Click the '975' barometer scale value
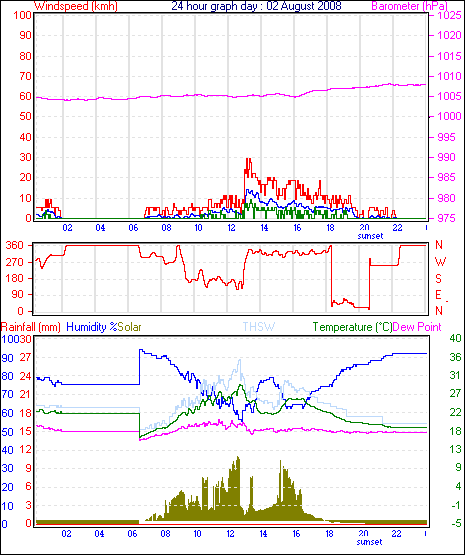 (447, 218)
